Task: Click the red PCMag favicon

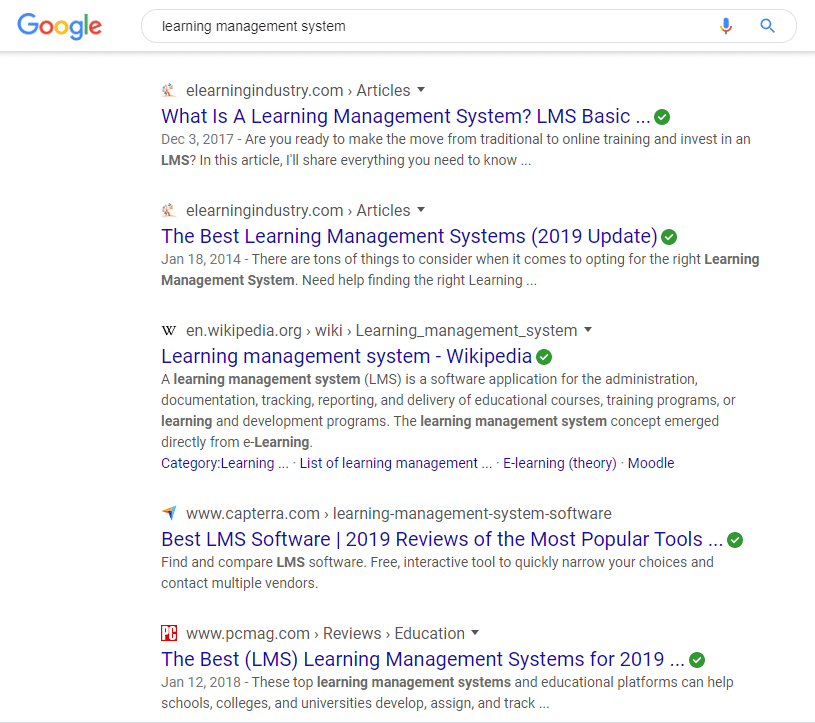Action: tap(169, 633)
